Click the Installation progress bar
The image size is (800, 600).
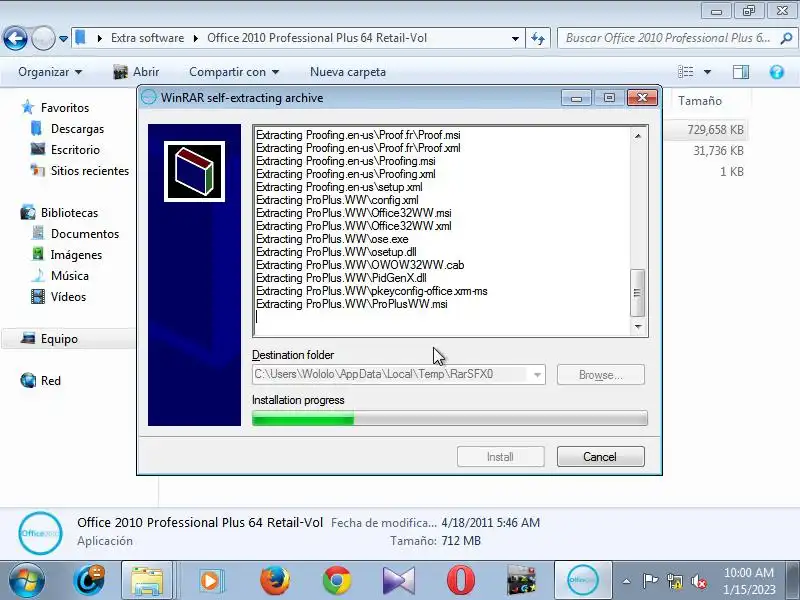(x=449, y=419)
